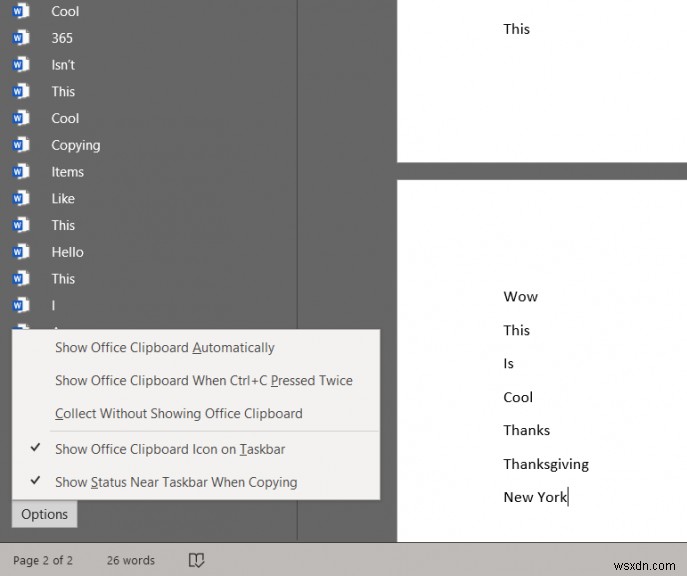The image size is (687, 576).
Task: Untick Show Status Near Taskbar When Copying
Action: 196,482
